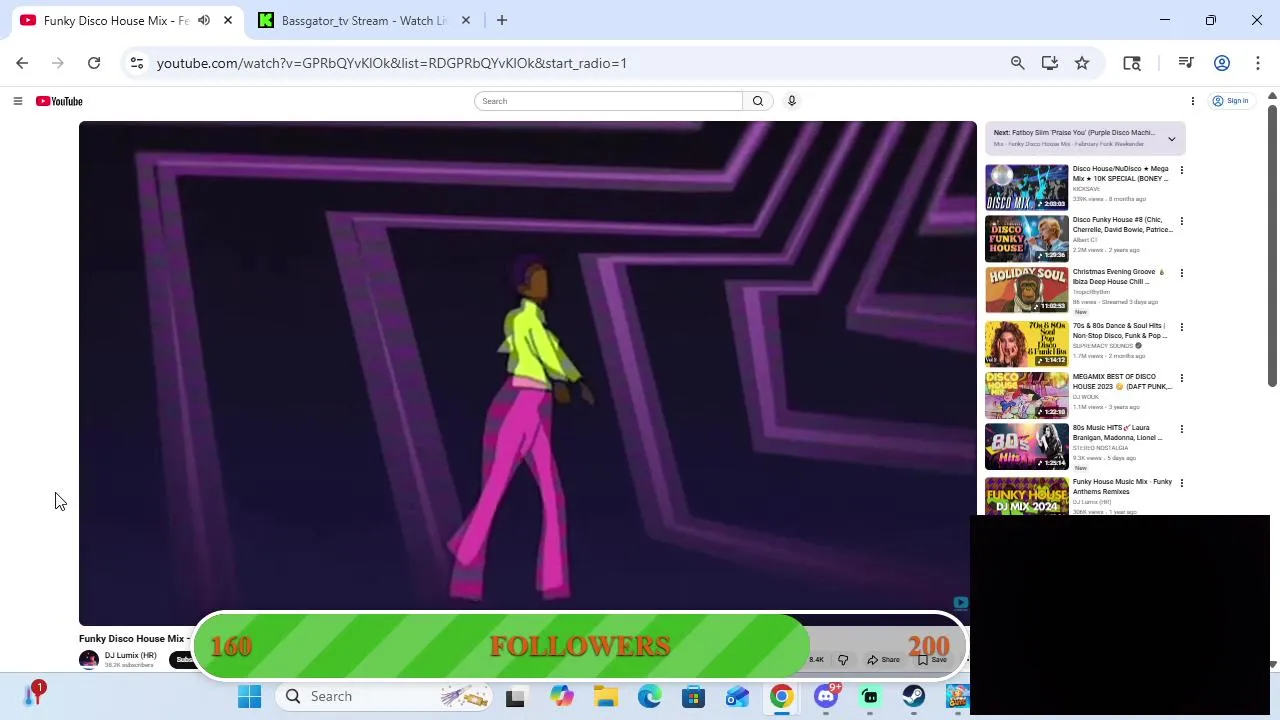Open a new browser tab
Image resolution: width=1280 pixels, height=720 pixels.
point(502,20)
